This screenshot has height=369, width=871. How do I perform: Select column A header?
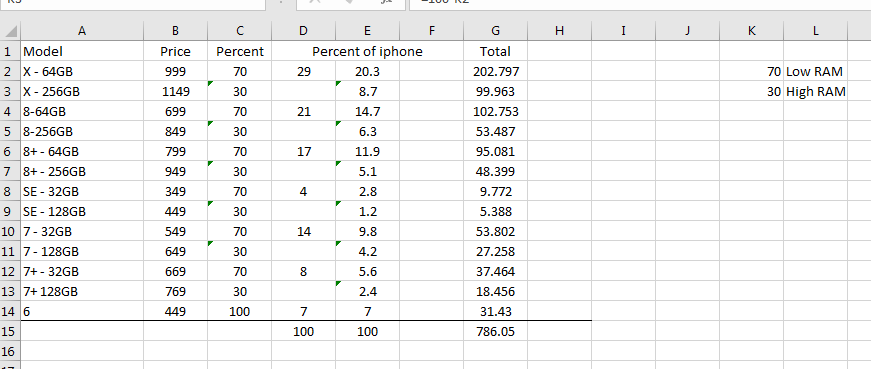(82, 31)
